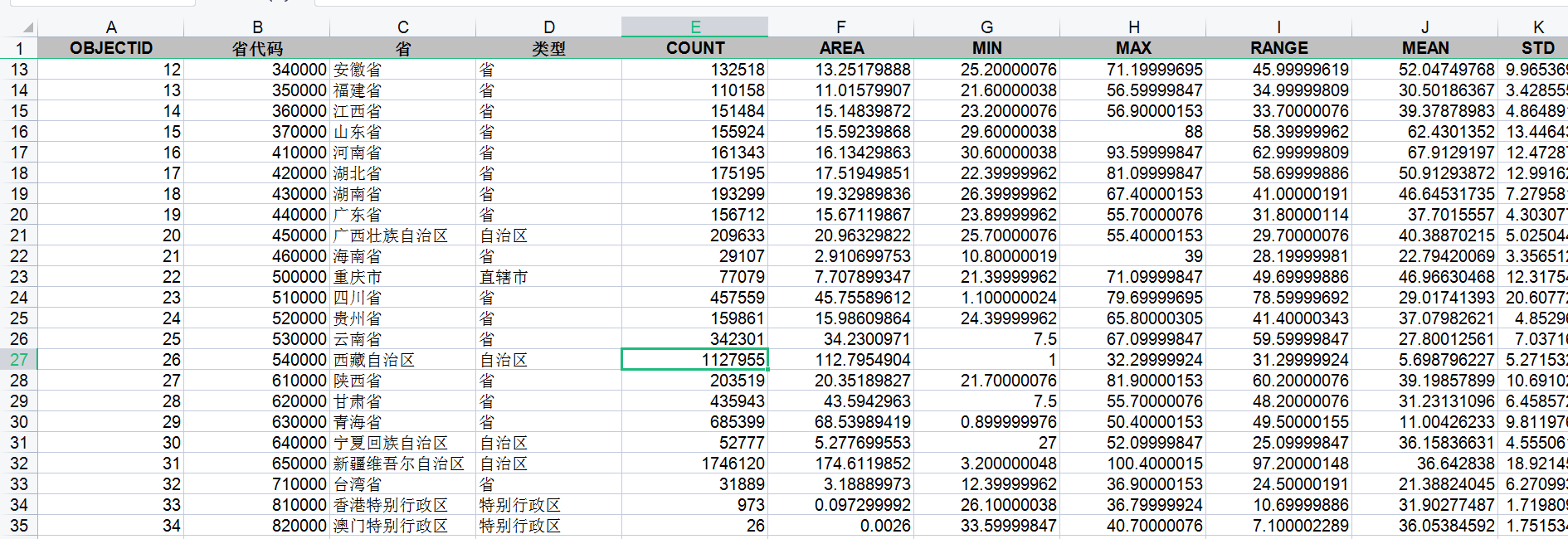1568x539 pixels.
Task: Select MEAN cell with value 5.698796227
Action: tap(1425, 360)
